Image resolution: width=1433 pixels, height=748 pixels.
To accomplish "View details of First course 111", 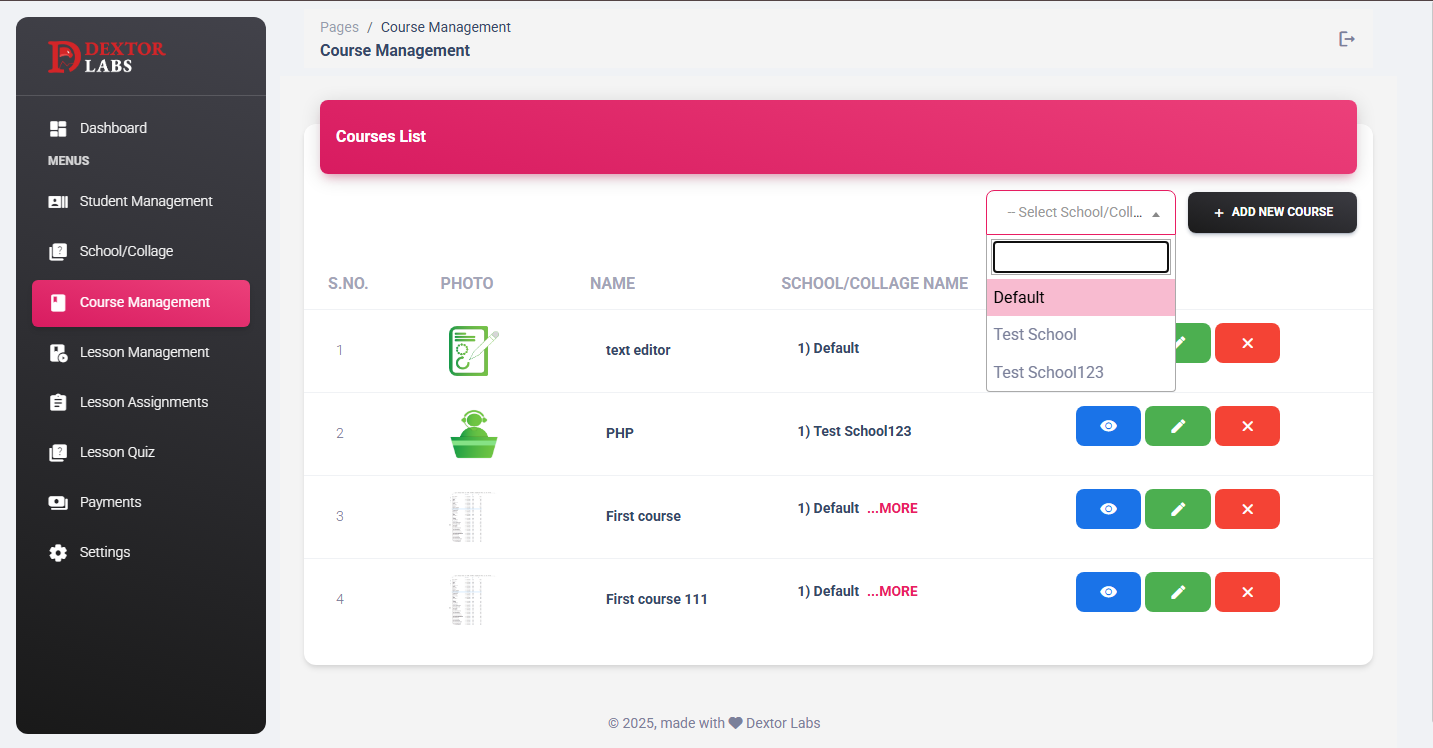I will coord(1108,591).
